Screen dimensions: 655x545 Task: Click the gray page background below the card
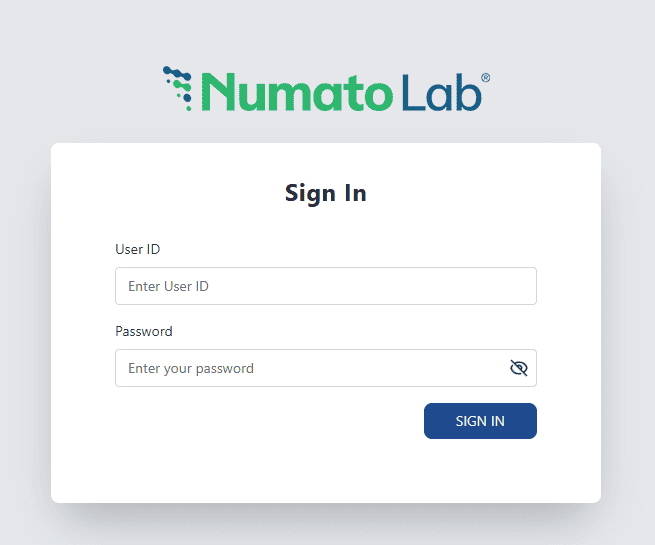tap(326, 525)
